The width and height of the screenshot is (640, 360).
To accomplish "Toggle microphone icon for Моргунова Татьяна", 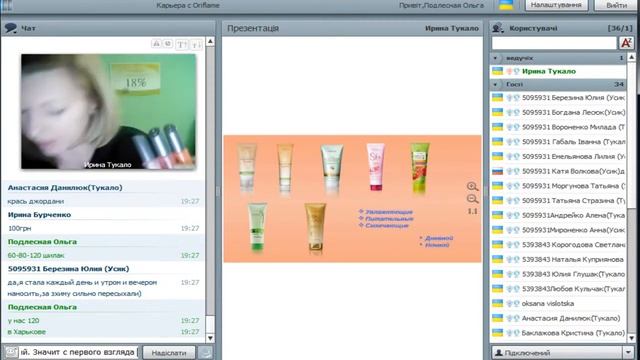I will point(509,186).
